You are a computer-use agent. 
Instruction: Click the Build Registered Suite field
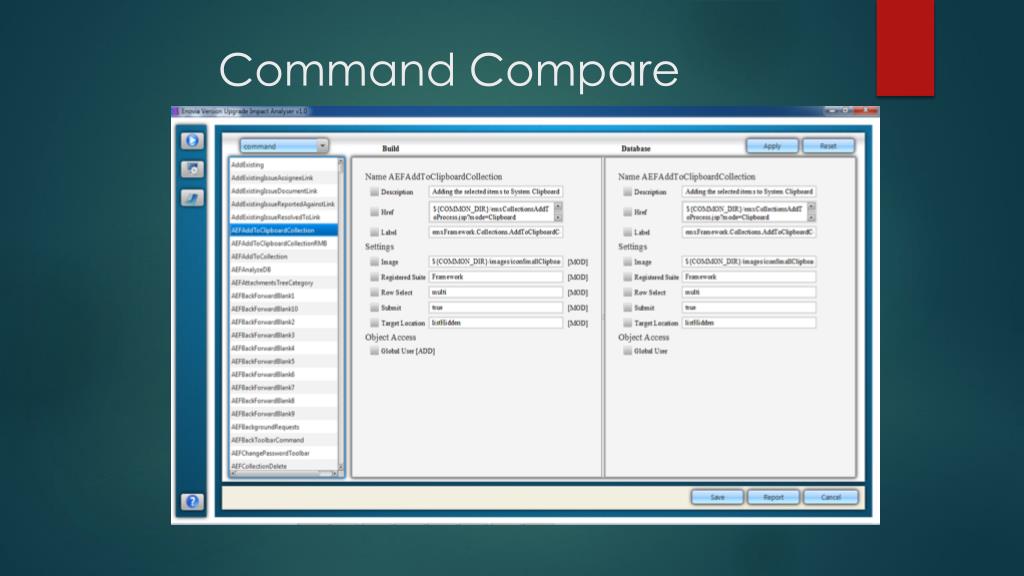496,277
